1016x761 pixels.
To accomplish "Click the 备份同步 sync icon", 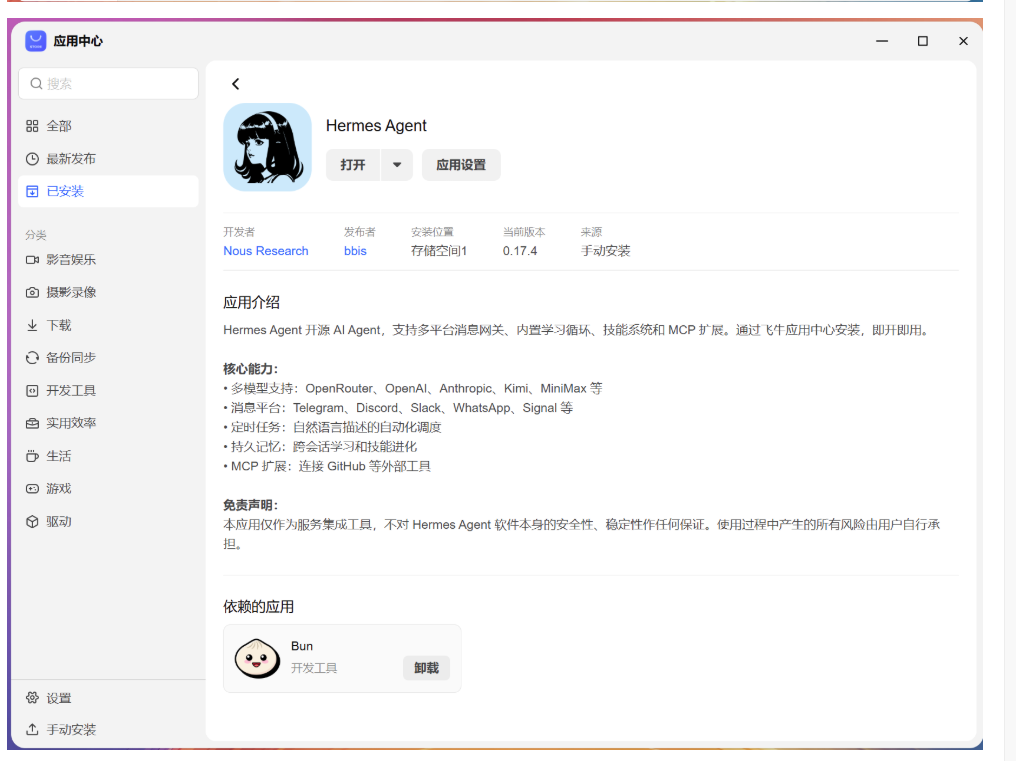I will tap(32, 358).
